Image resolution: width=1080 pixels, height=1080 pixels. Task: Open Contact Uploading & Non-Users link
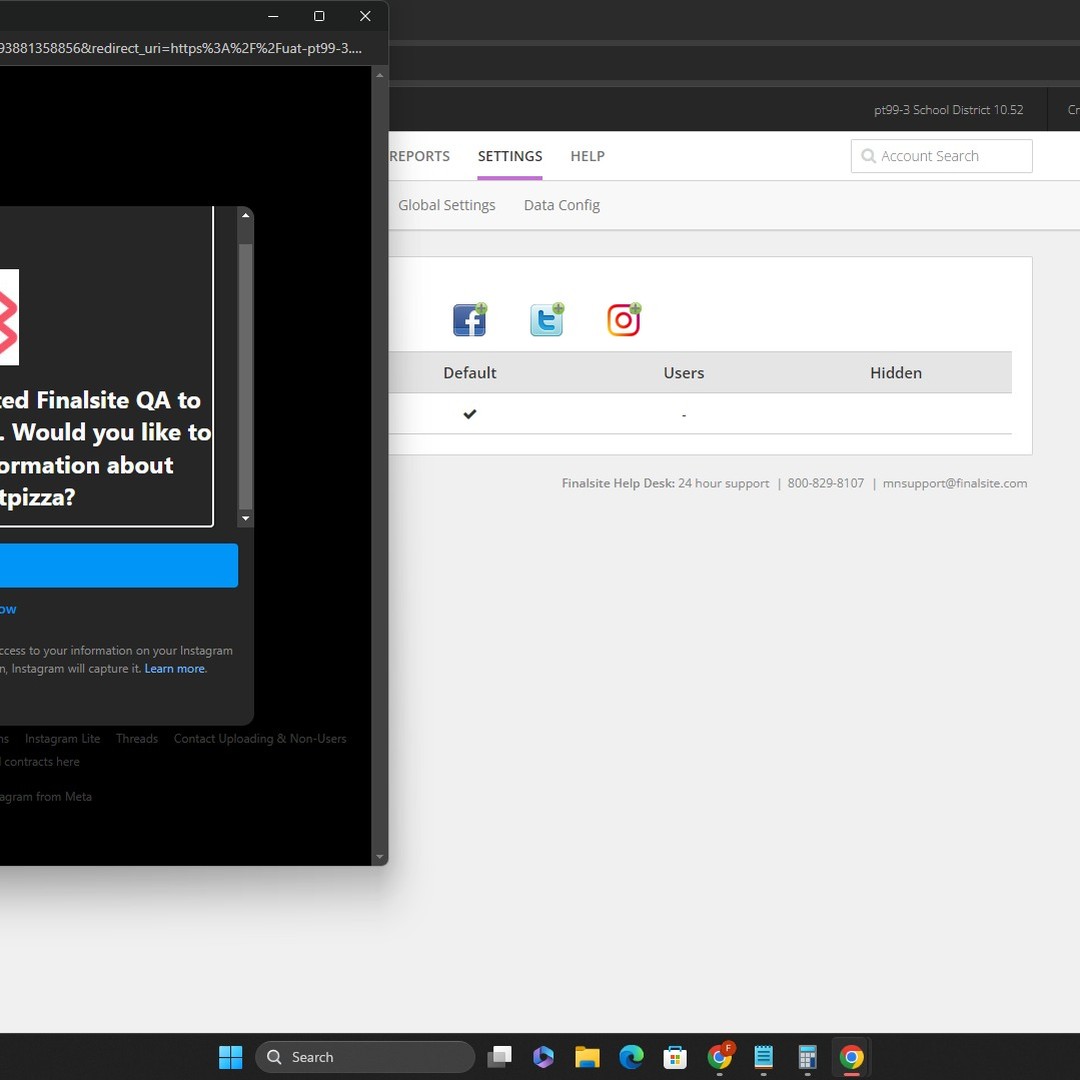(260, 738)
